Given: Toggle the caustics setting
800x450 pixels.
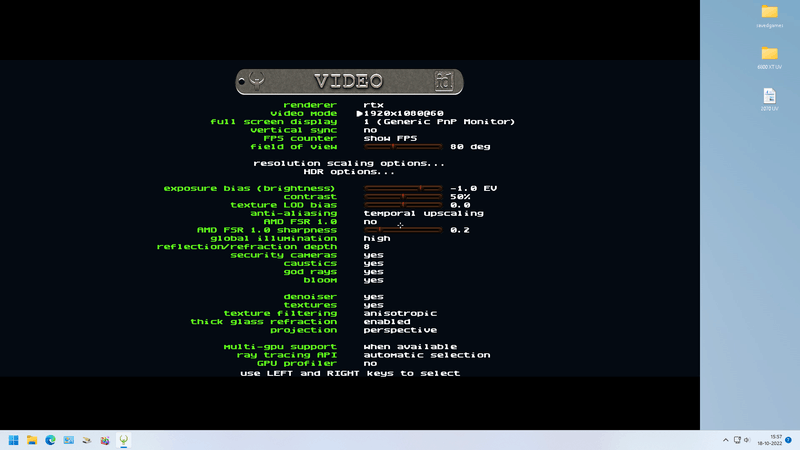Looking at the screenshot, I should point(373,263).
